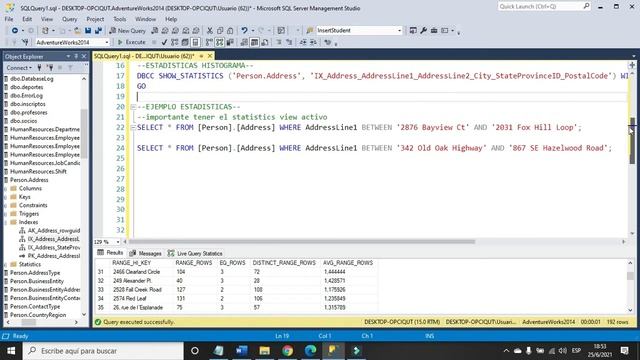Click the Comment out selected lines icon
This screenshot has width=640, height=360.
tap(279, 42)
